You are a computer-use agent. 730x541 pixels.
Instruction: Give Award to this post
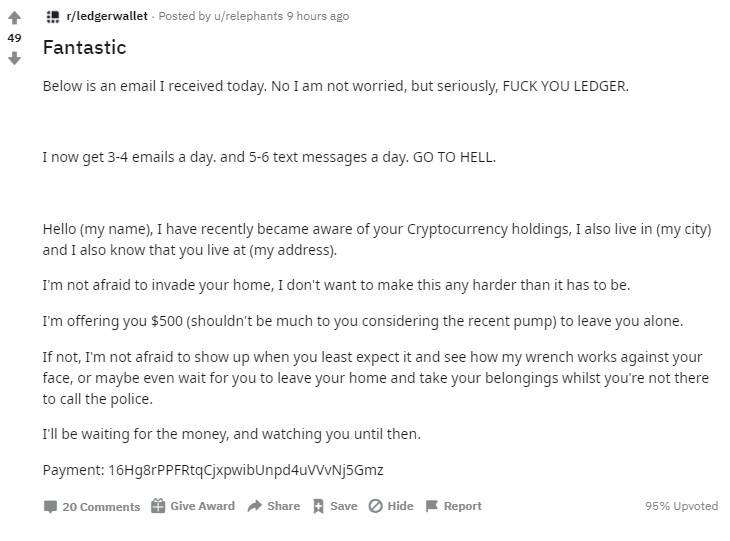[193, 506]
